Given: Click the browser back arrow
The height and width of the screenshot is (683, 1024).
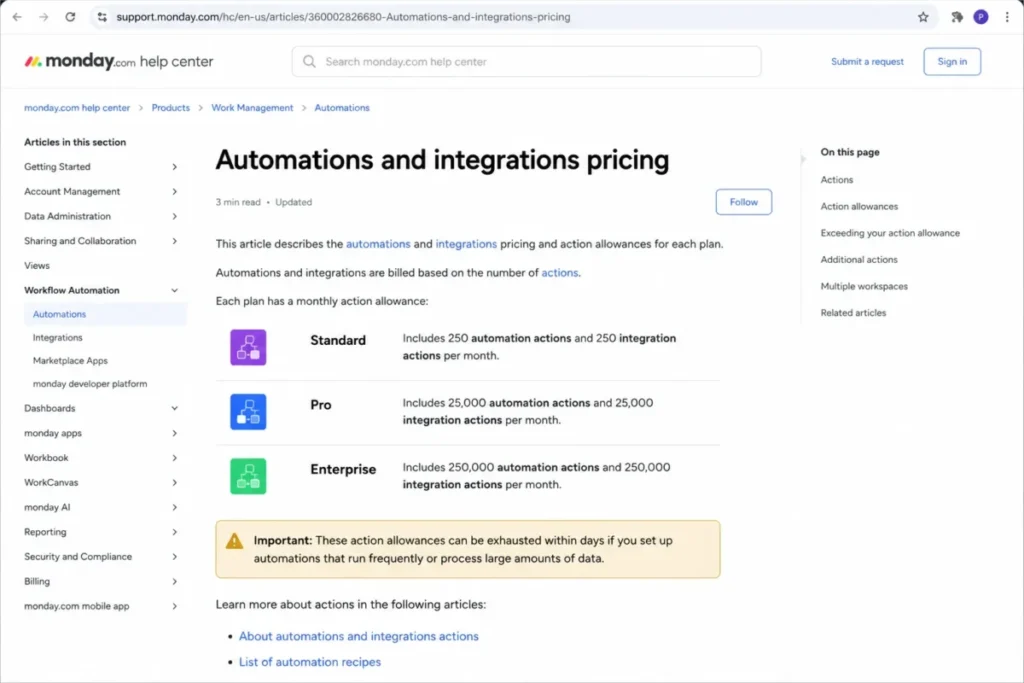Looking at the screenshot, I should coord(17,17).
